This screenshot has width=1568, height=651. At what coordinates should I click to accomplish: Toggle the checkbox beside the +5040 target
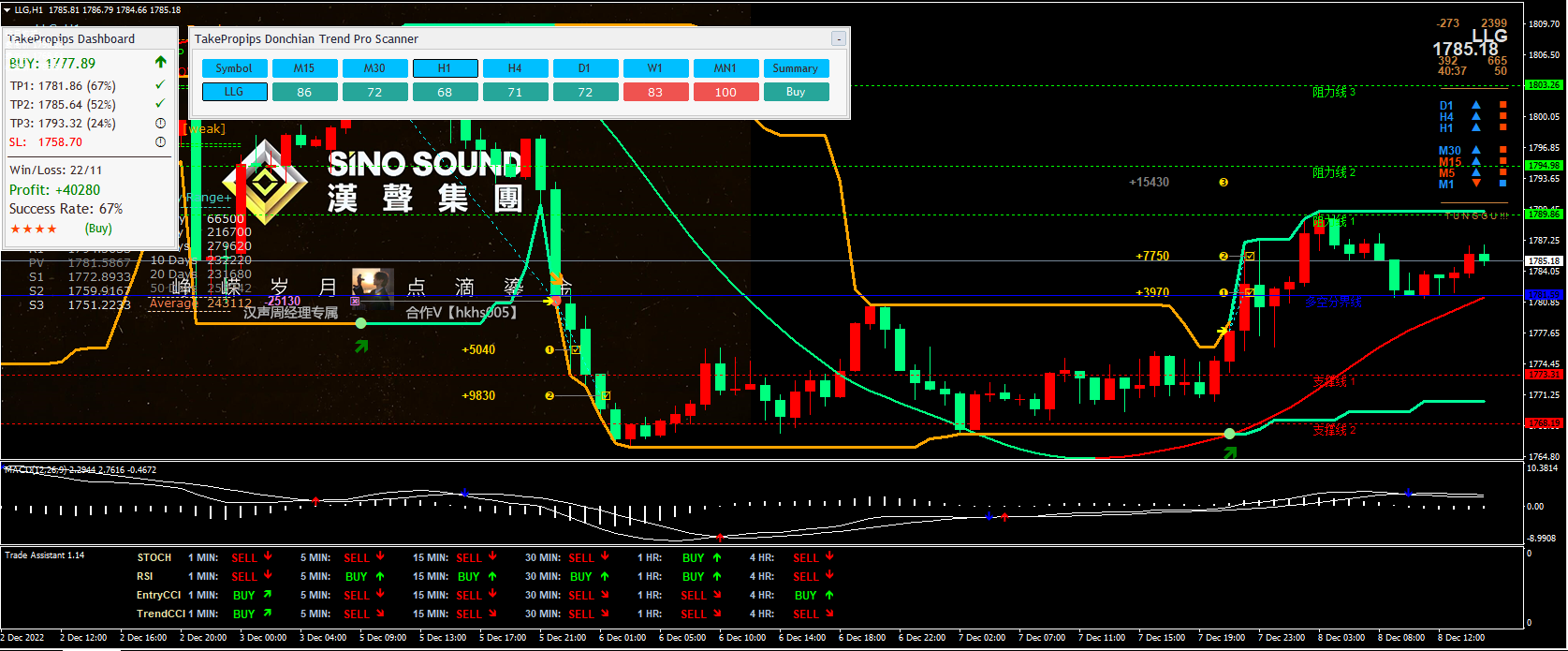click(x=576, y=349)
